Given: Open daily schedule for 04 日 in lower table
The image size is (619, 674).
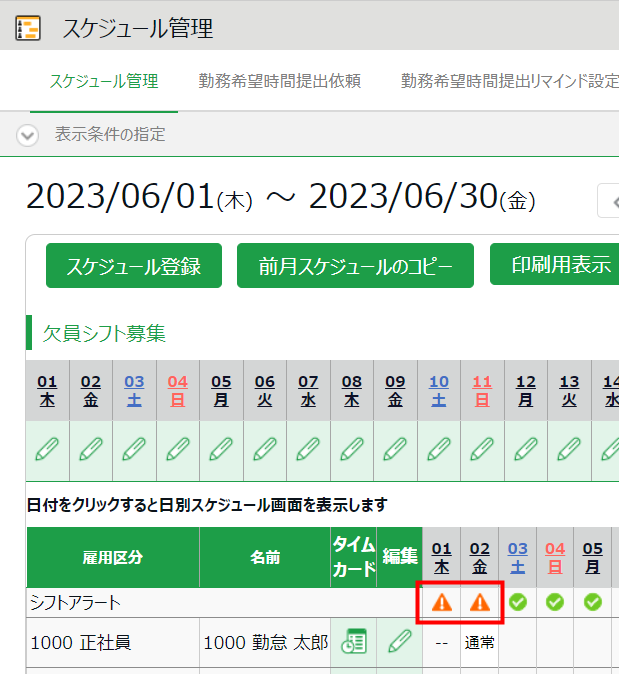Looking at the screenshot, I should click(x=555, y=557).
